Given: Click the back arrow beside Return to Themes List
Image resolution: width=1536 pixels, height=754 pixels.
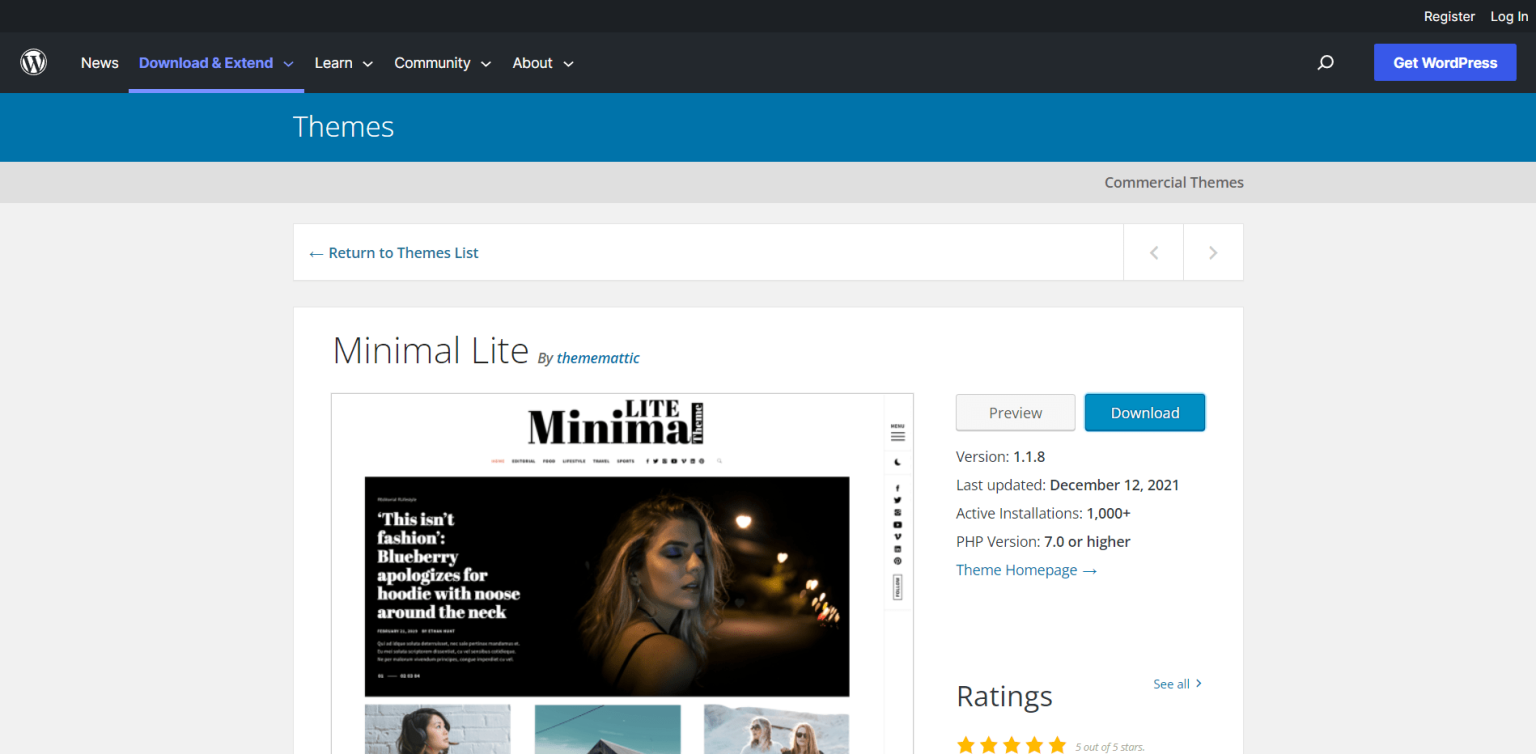Looking at the screenshot, I should [315, 252].
